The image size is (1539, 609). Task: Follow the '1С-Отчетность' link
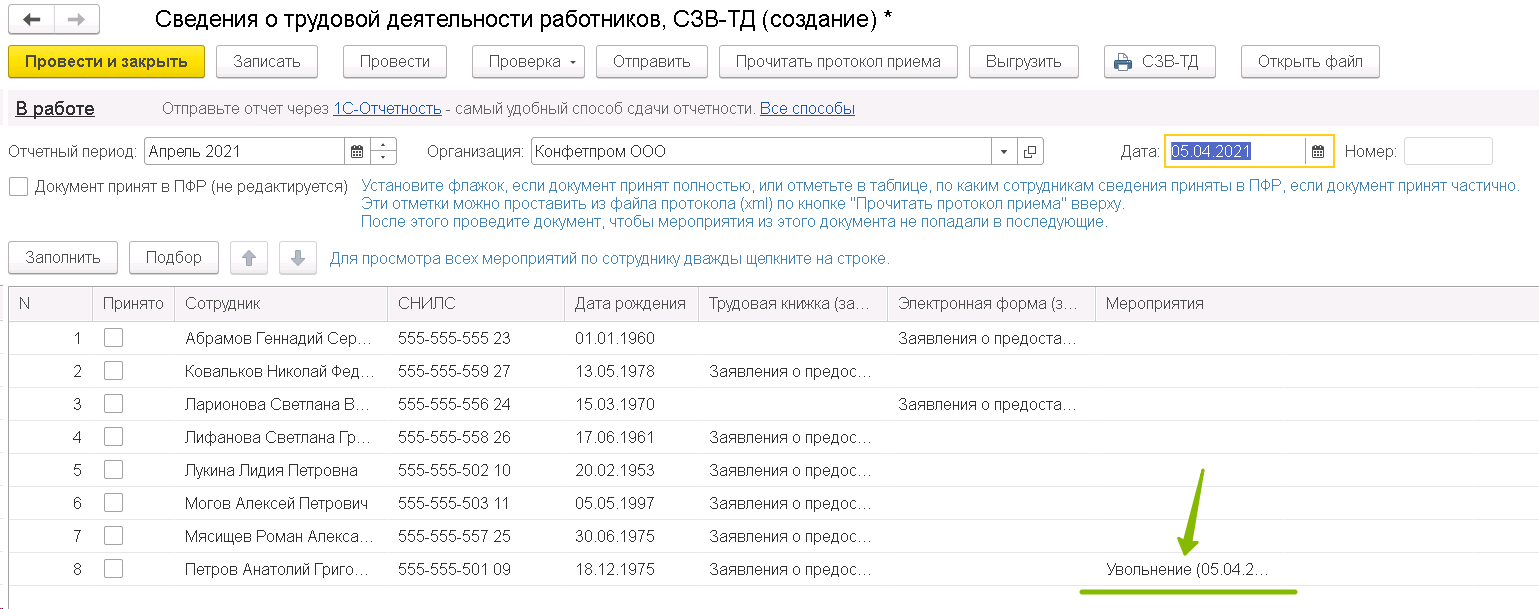click(387, 109)
